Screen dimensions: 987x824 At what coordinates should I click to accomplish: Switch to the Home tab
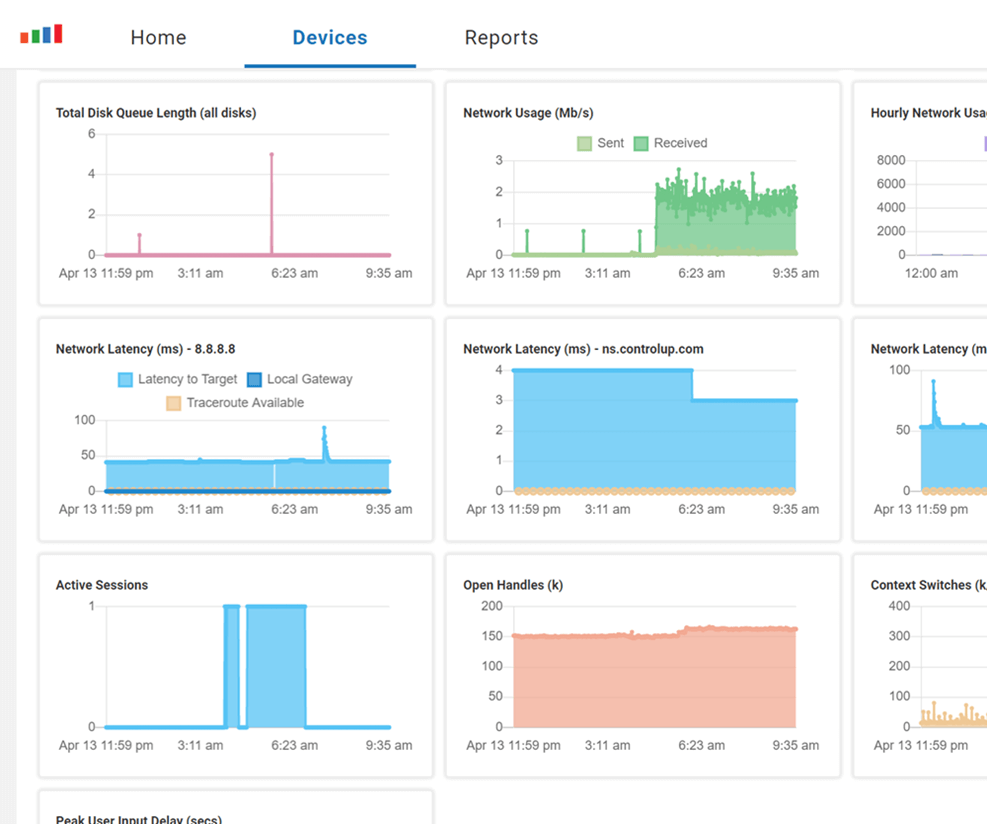pyautogui.click(x=158, y=38)
